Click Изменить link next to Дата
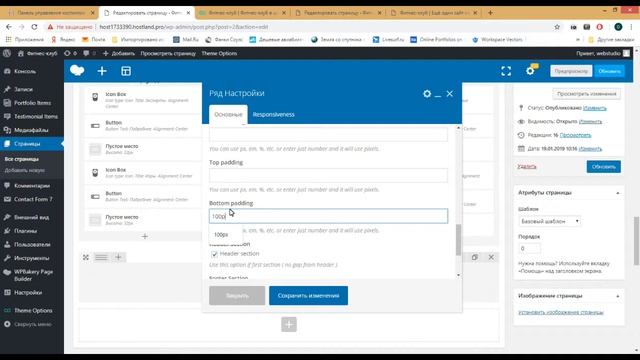640x360 pixels. (590, 149)
